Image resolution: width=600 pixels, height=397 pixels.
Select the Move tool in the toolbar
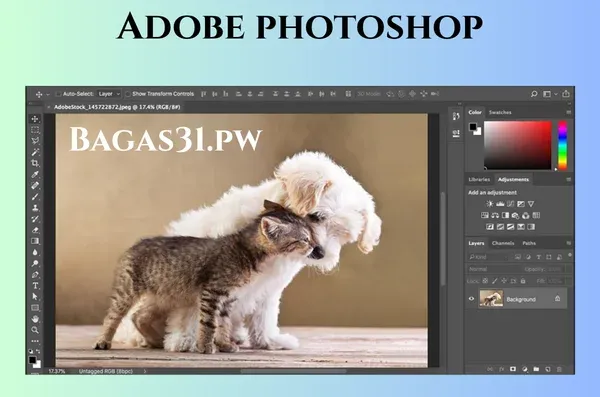click(x=35, y=119)
